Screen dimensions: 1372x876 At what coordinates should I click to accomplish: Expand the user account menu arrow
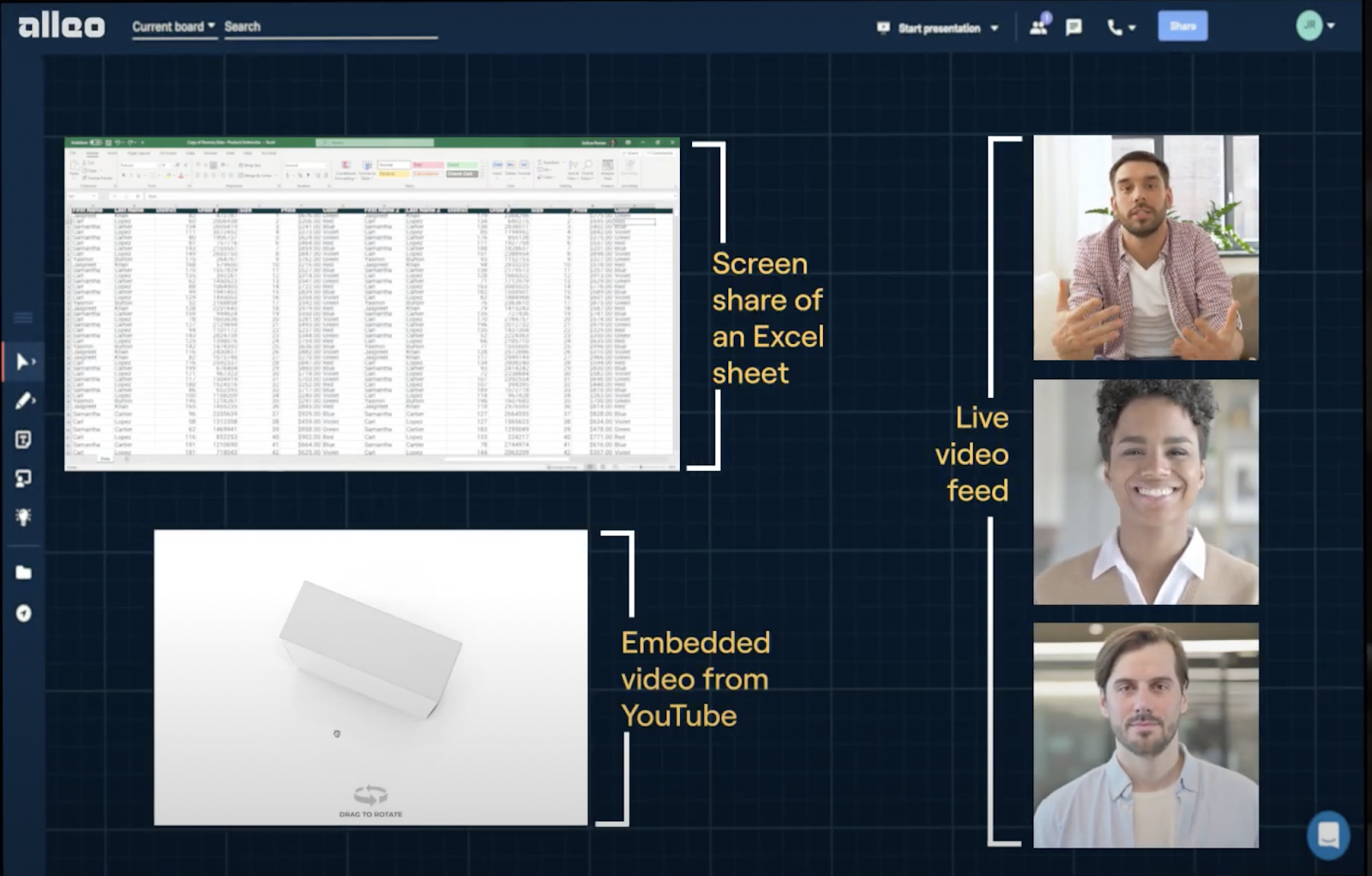click(1331, 26)
